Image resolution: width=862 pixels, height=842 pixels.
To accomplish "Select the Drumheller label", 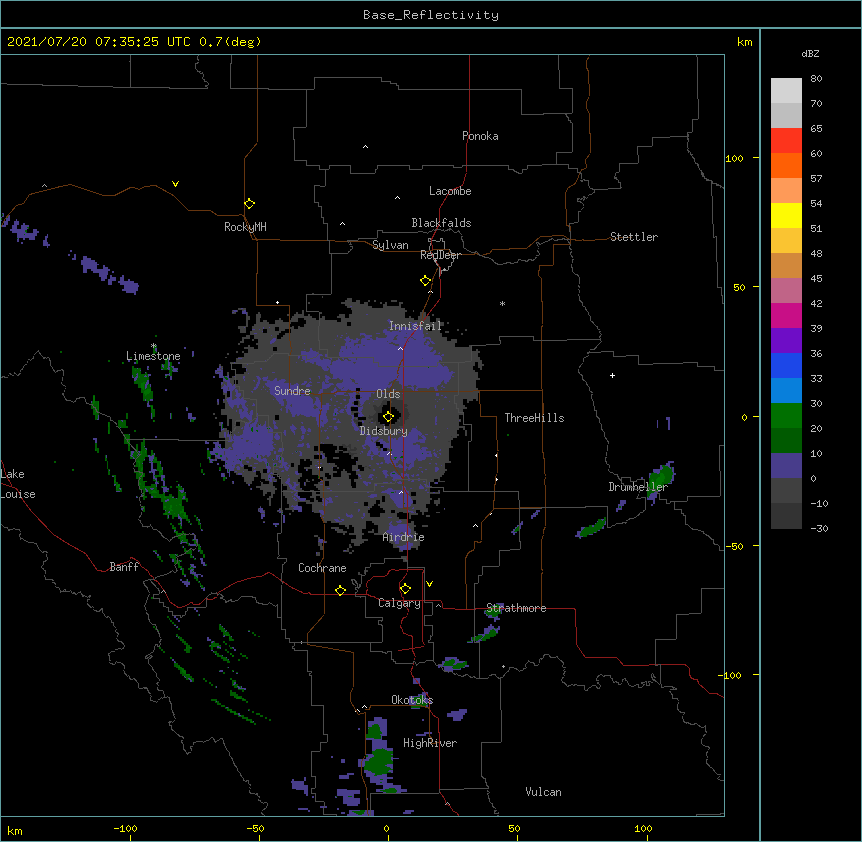I will [x=638, y=487].
